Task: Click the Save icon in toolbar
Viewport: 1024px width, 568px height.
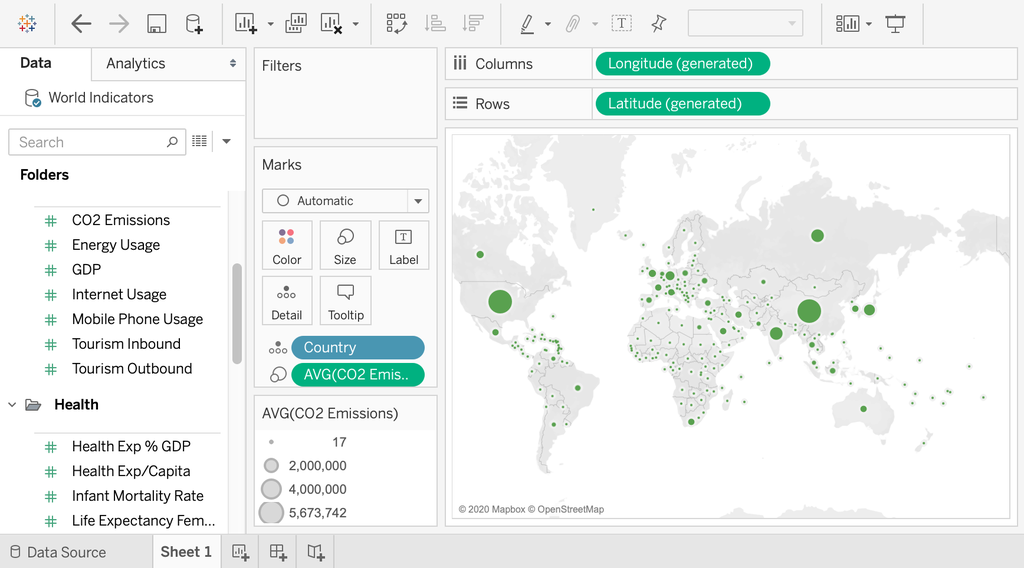Action: (156, 24)
